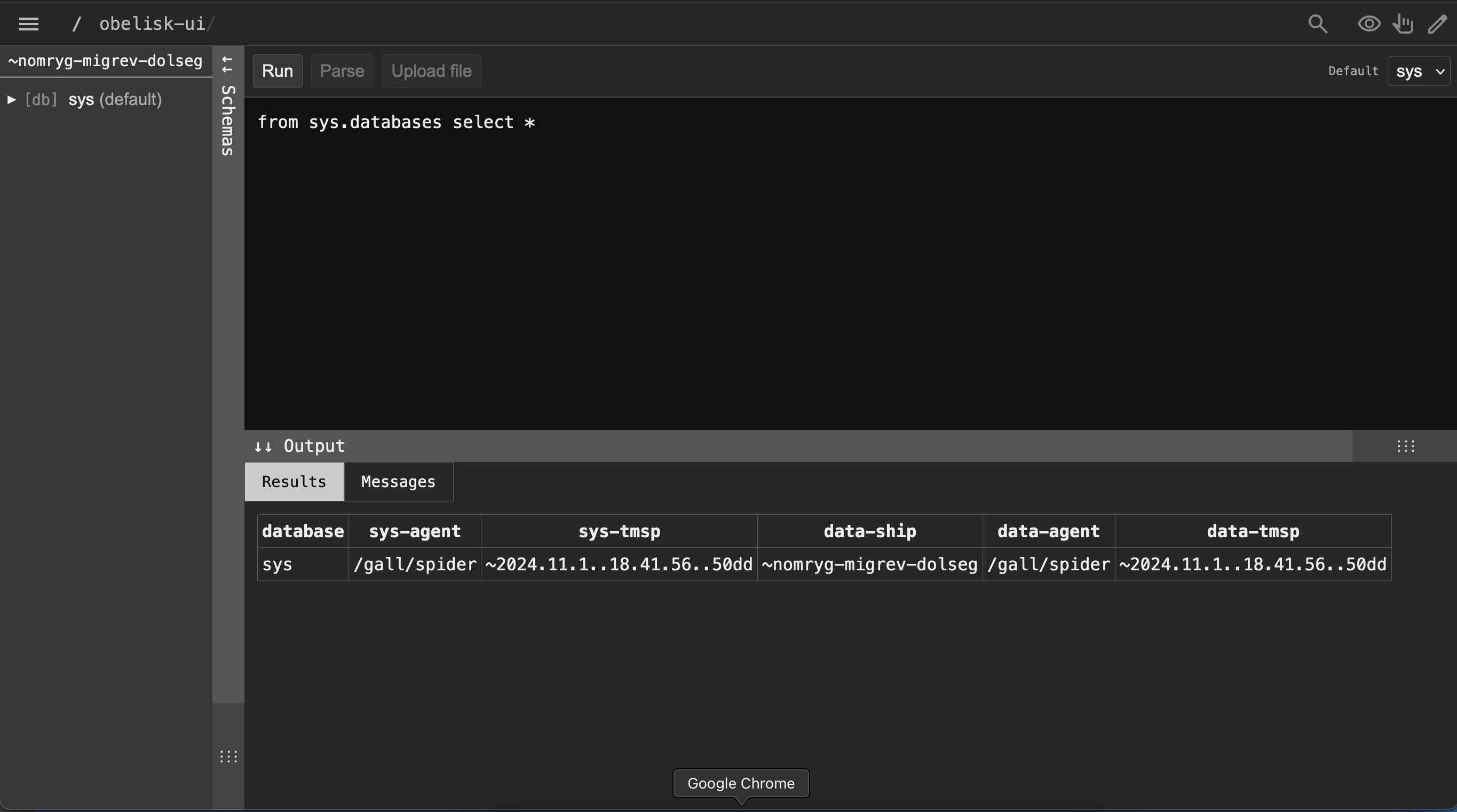Toggle the eye view-mode icon
Screen dimensions: 1457x812
pos(1369,24)
